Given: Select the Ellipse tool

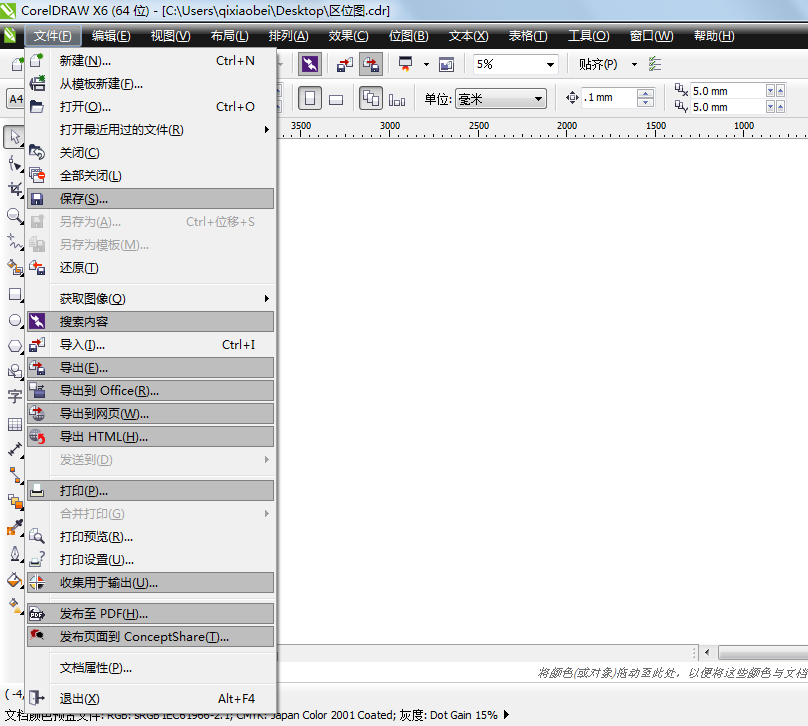Looking at the screenshot, I should point(15,320).
